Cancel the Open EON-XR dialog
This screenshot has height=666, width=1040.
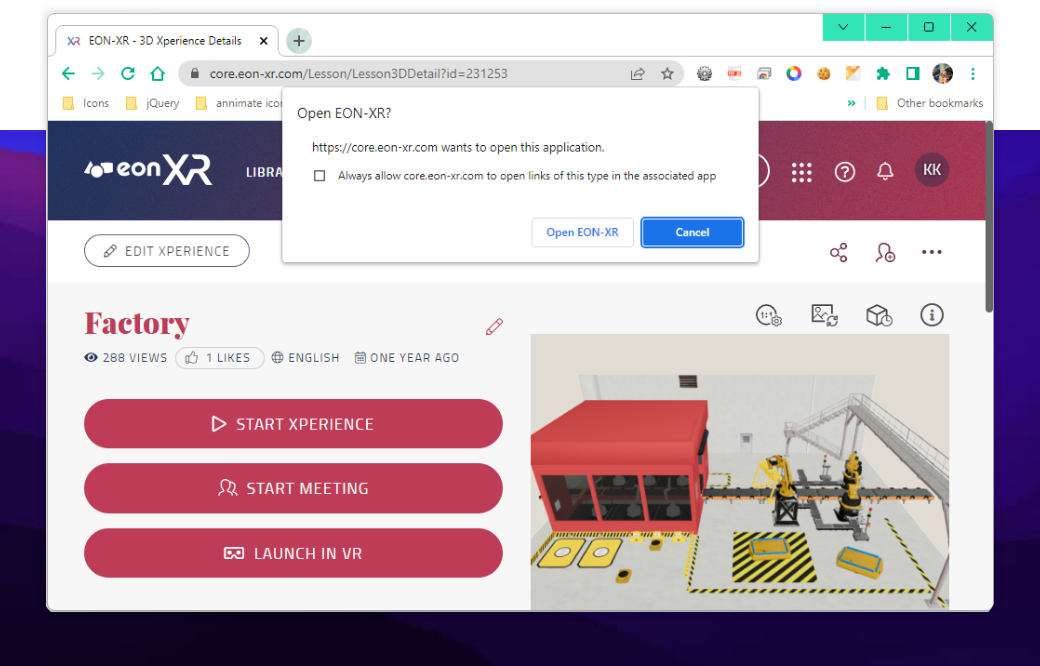(692, 232)
